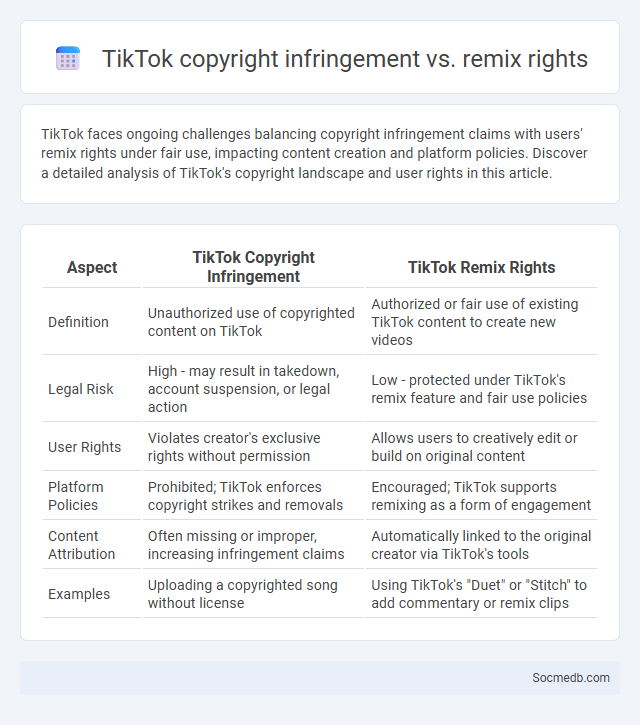
Task: Click the 'TikTok Remix Rights' column header
Action: [x=481, y=267]
